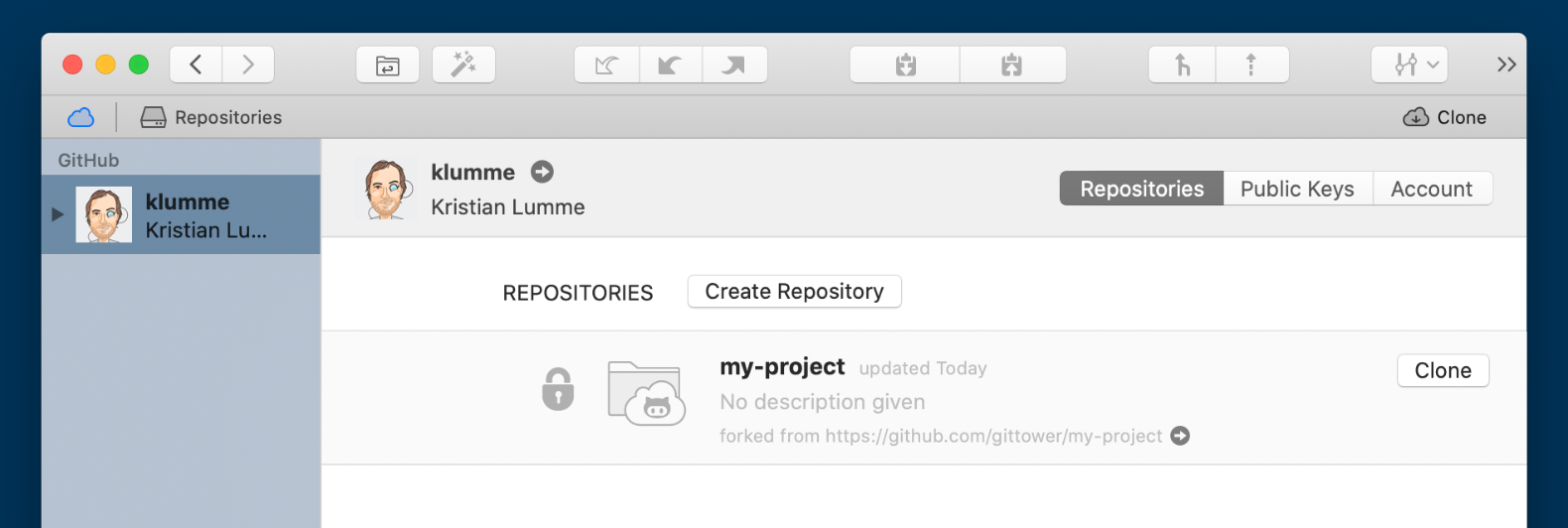Open the Quick Open folder toolbar icon

[x=387, y=66]
